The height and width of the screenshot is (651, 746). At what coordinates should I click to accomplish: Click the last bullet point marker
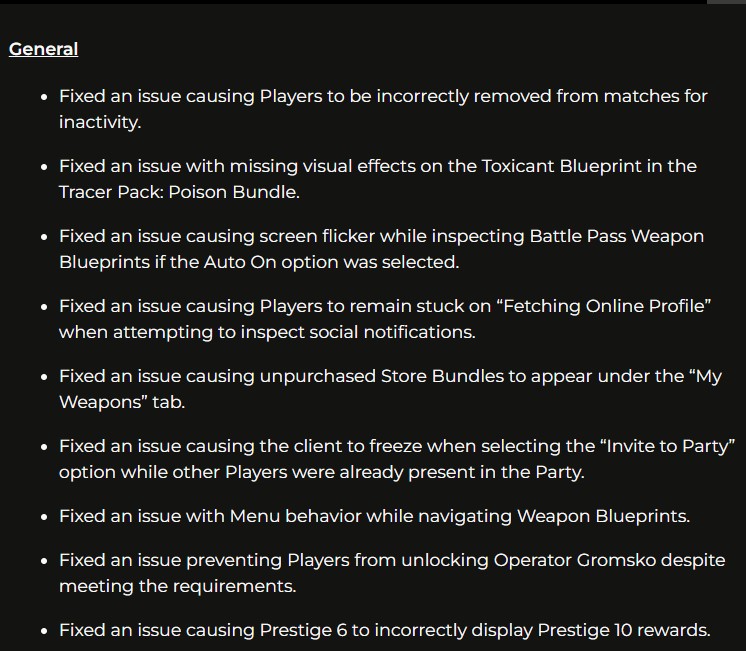point(44,631)
